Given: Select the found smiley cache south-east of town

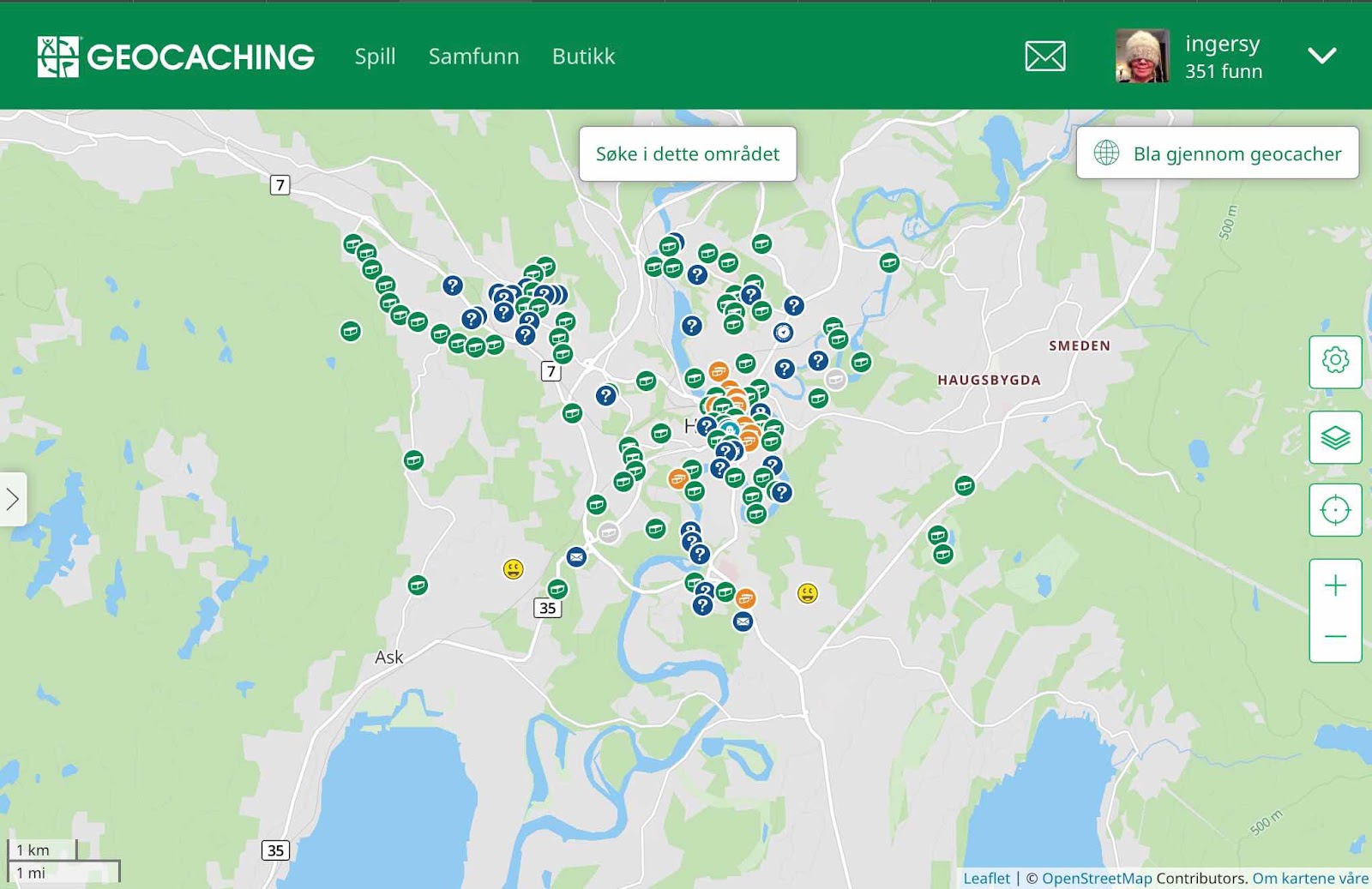Looking at the screenshot, I should [x=807, y=593].
